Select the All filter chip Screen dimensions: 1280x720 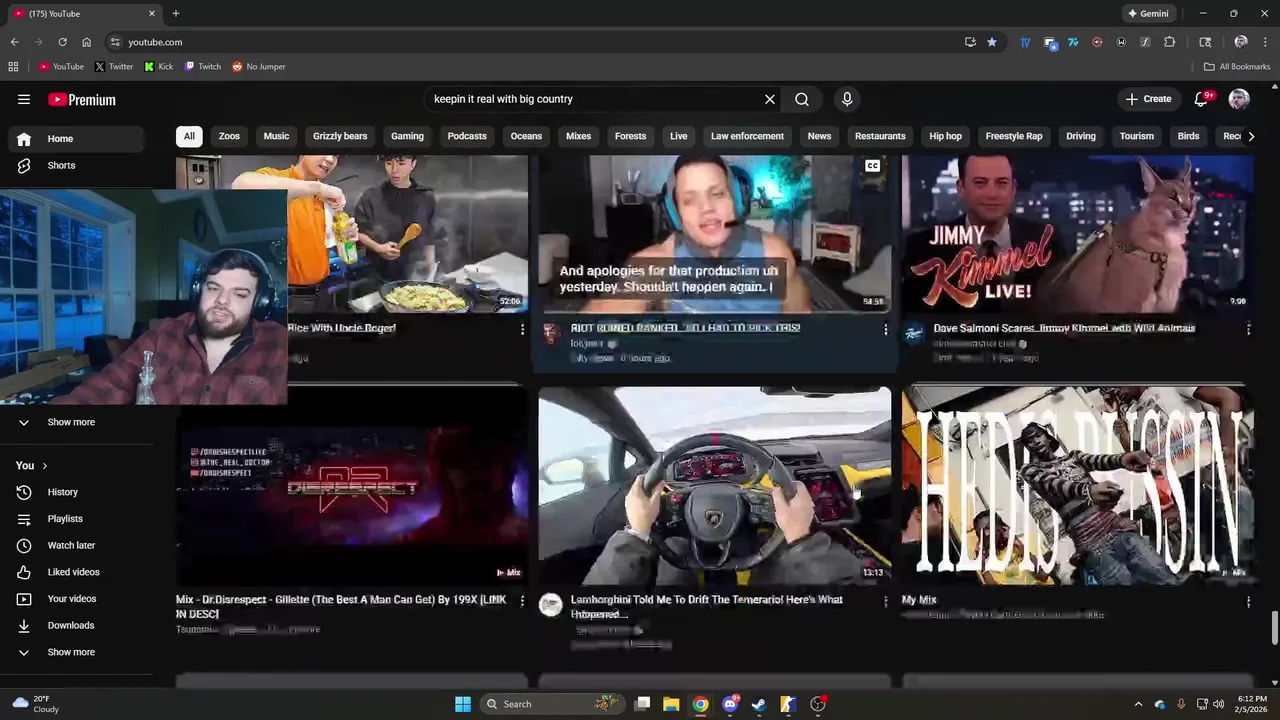pyautogui.click(x=189, y=136)
